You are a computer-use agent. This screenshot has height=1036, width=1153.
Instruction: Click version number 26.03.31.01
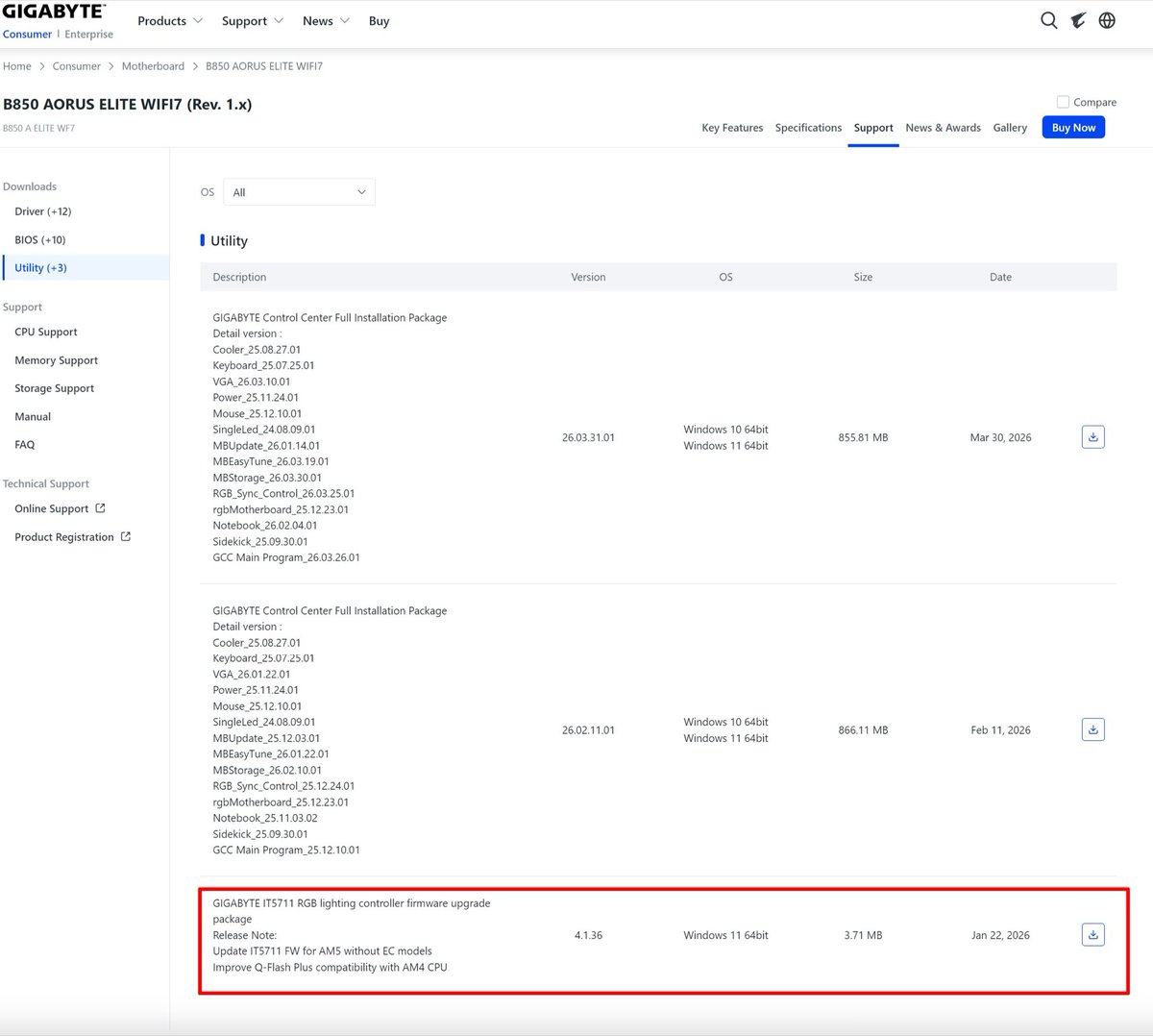tap(588, 437)
